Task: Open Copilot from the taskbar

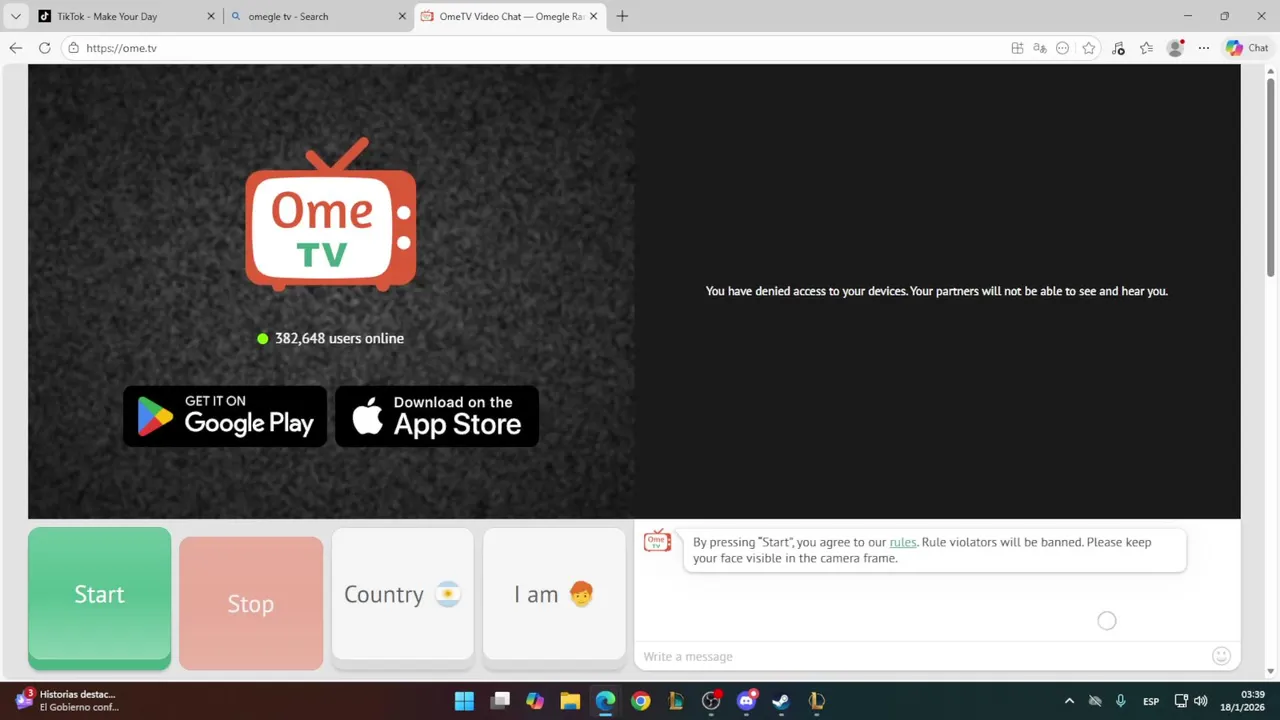Action: [x=535, y=701]
